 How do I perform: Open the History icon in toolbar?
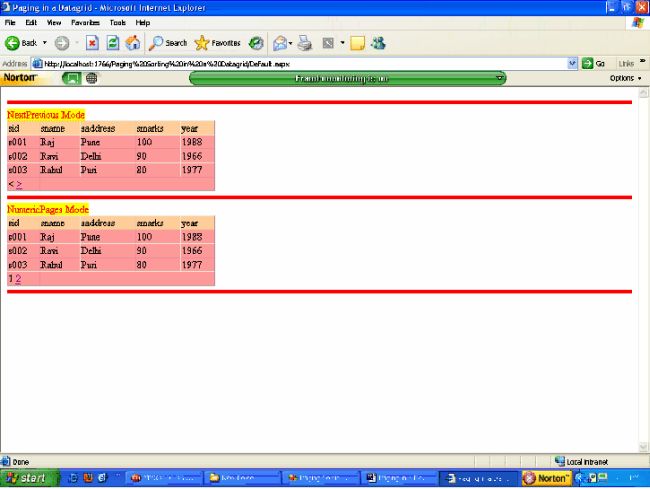click(x=256, y=43)
